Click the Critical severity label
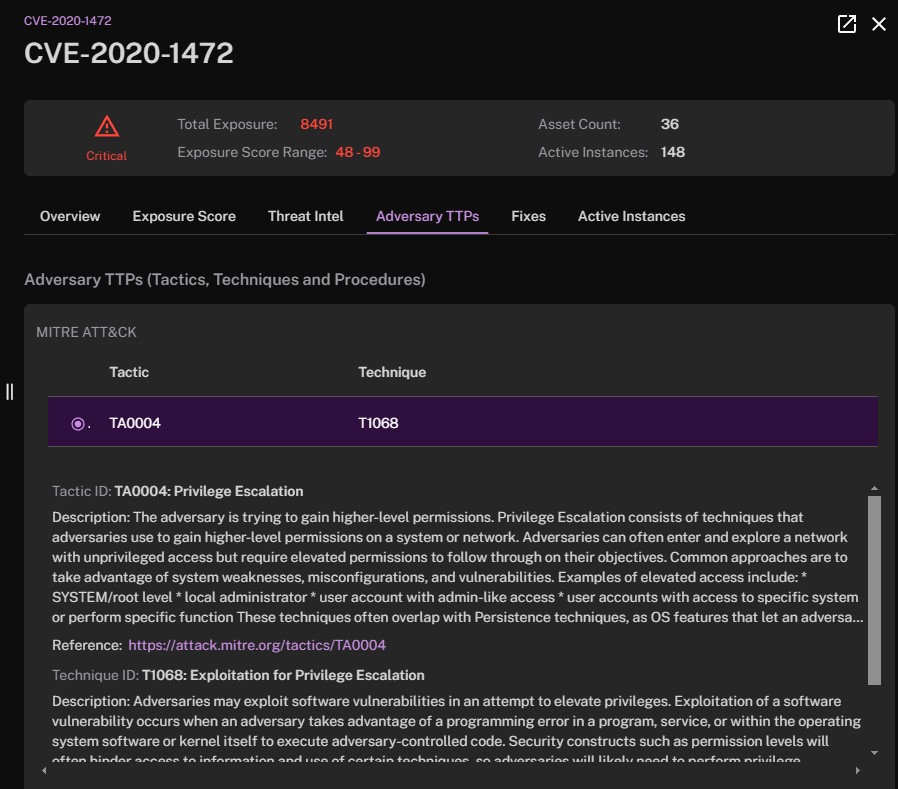 (107, 156)
